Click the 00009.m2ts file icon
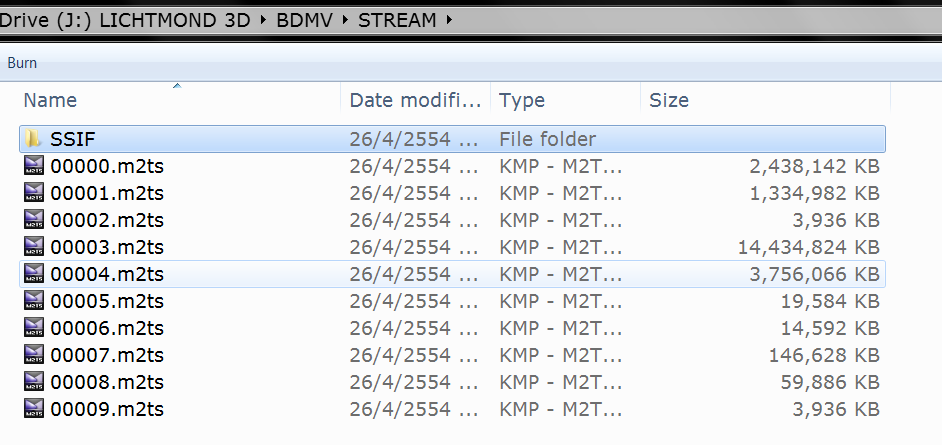The width and height of the screenshot is (942, 445). tap(34, 409)
